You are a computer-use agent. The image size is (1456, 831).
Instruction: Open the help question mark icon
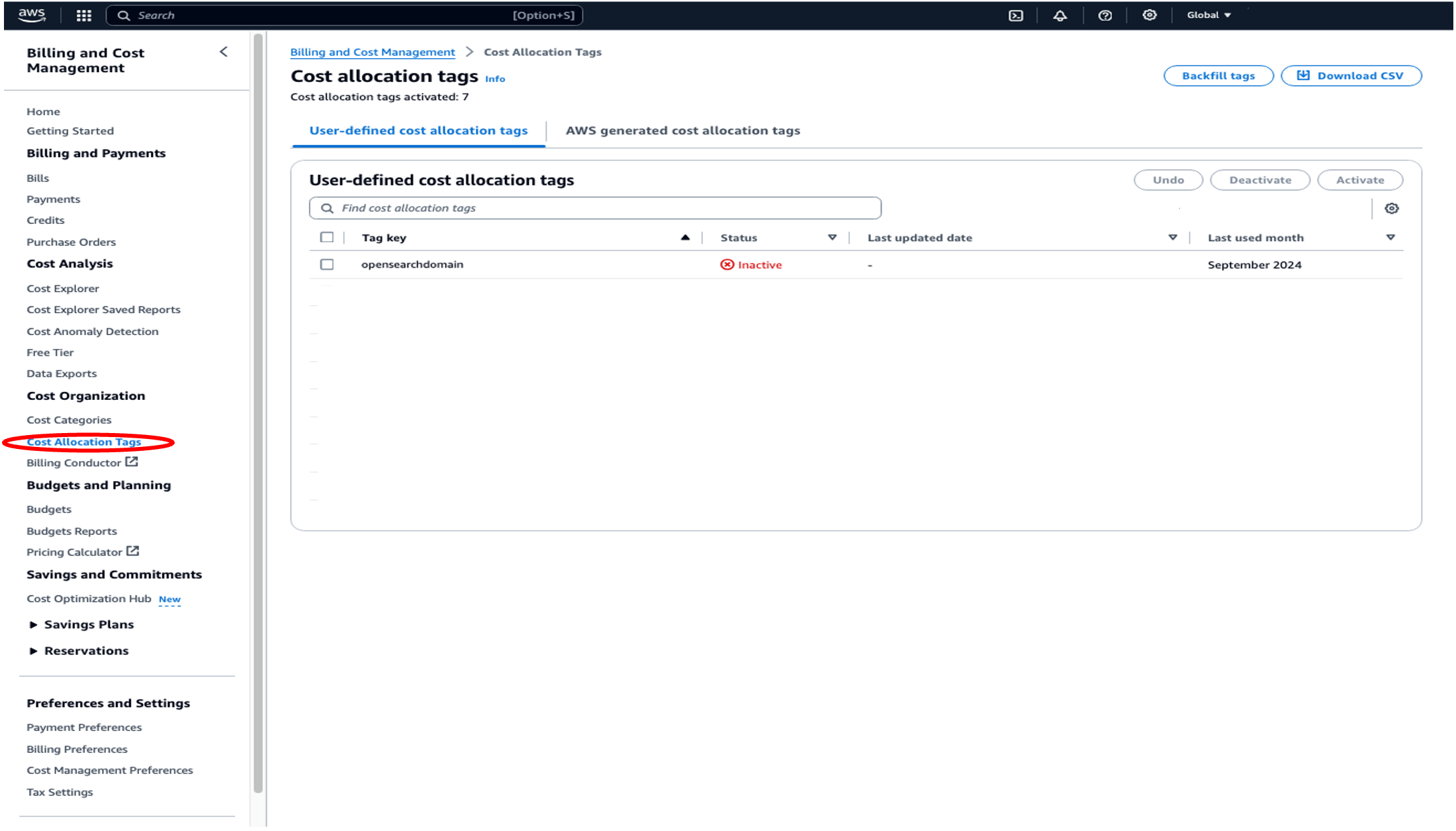(x=1105, y=15)
